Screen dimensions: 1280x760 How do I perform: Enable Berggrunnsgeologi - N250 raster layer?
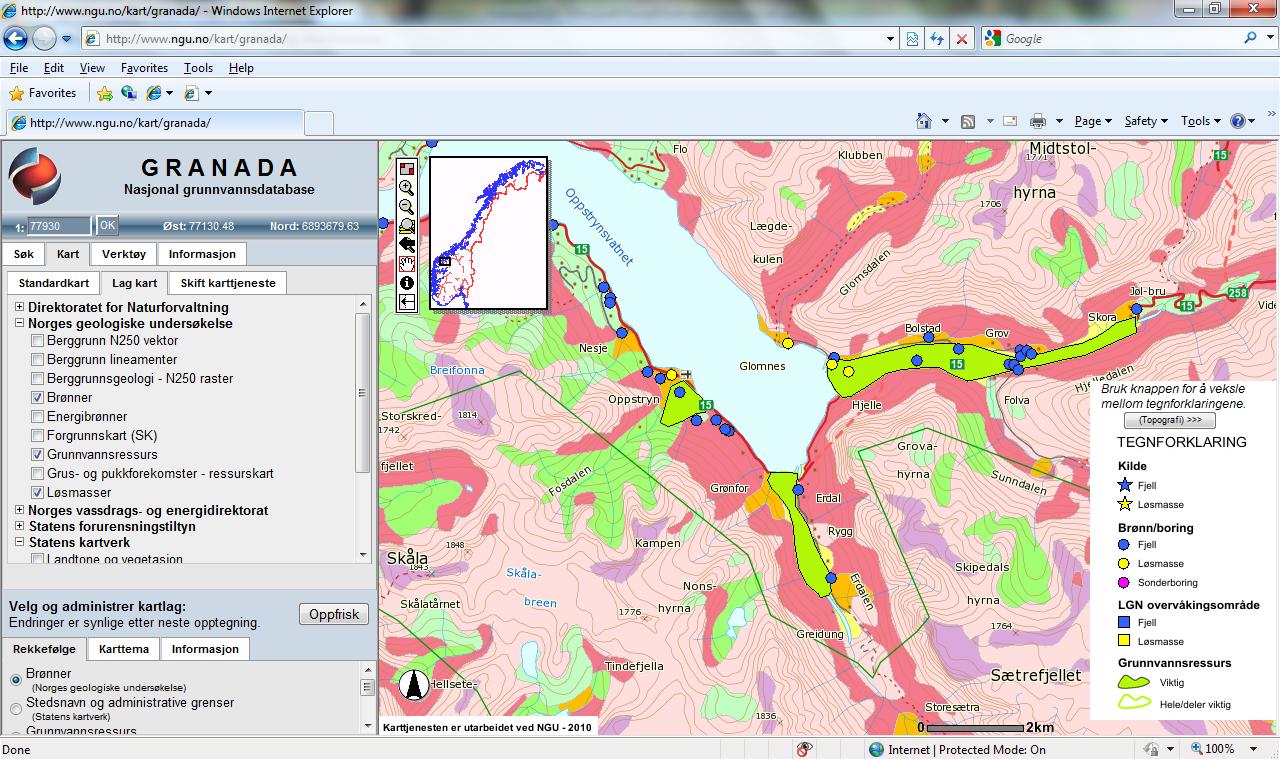click(x=38, y=379)
